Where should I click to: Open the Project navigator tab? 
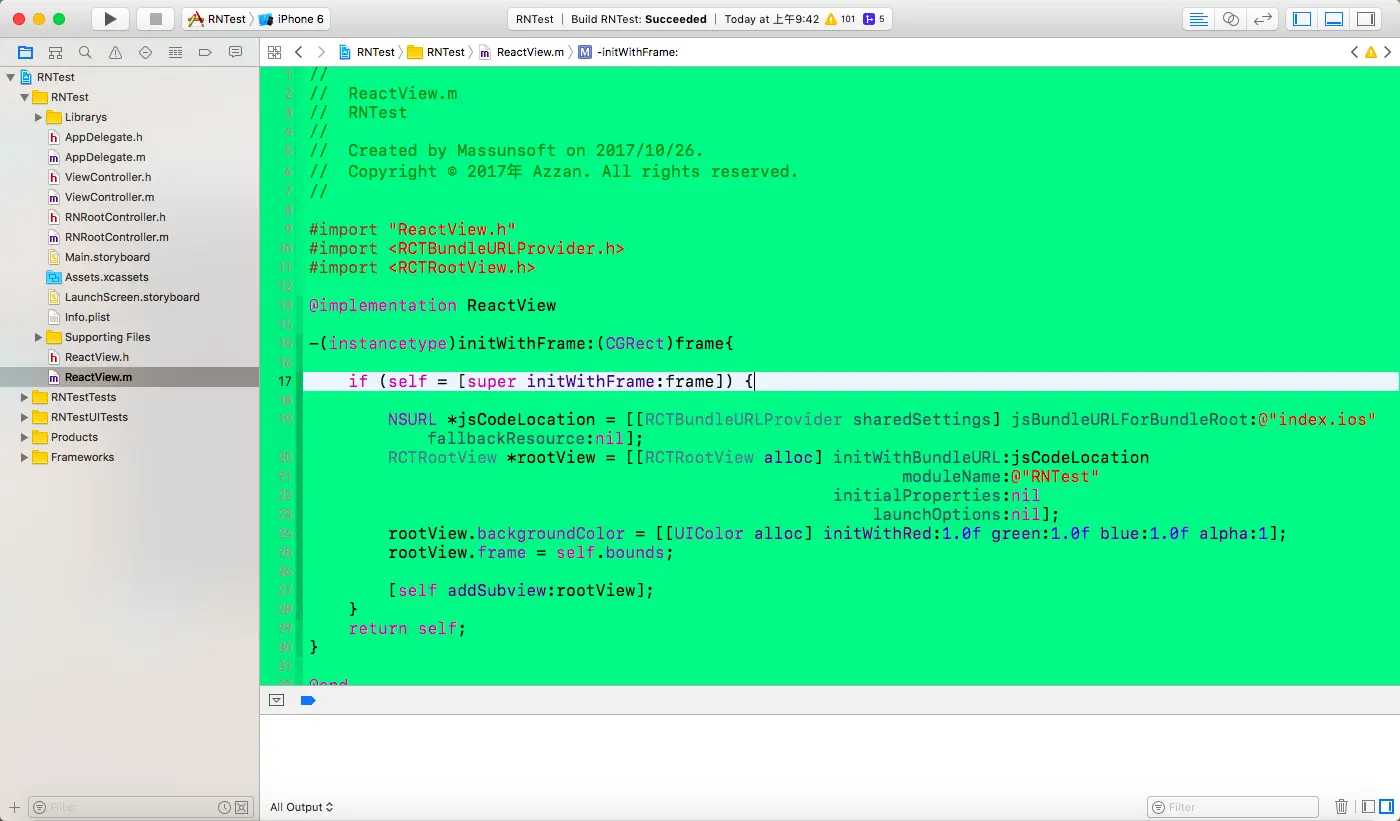[x=25, y=52]
